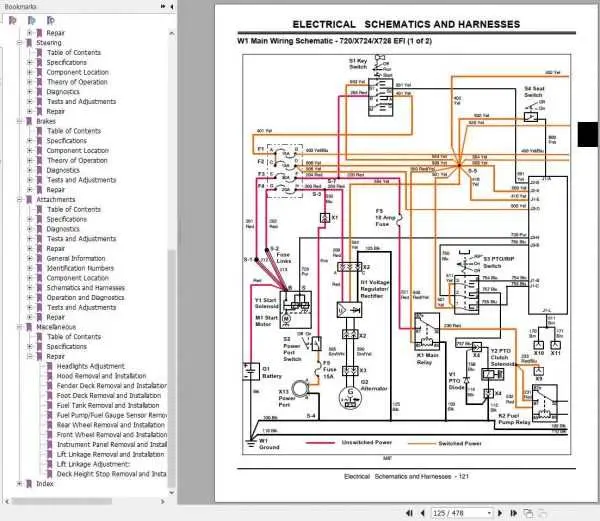Go to the General Information bookmark
This screenshot has width=600, height=521.
[x=76, y=259]
